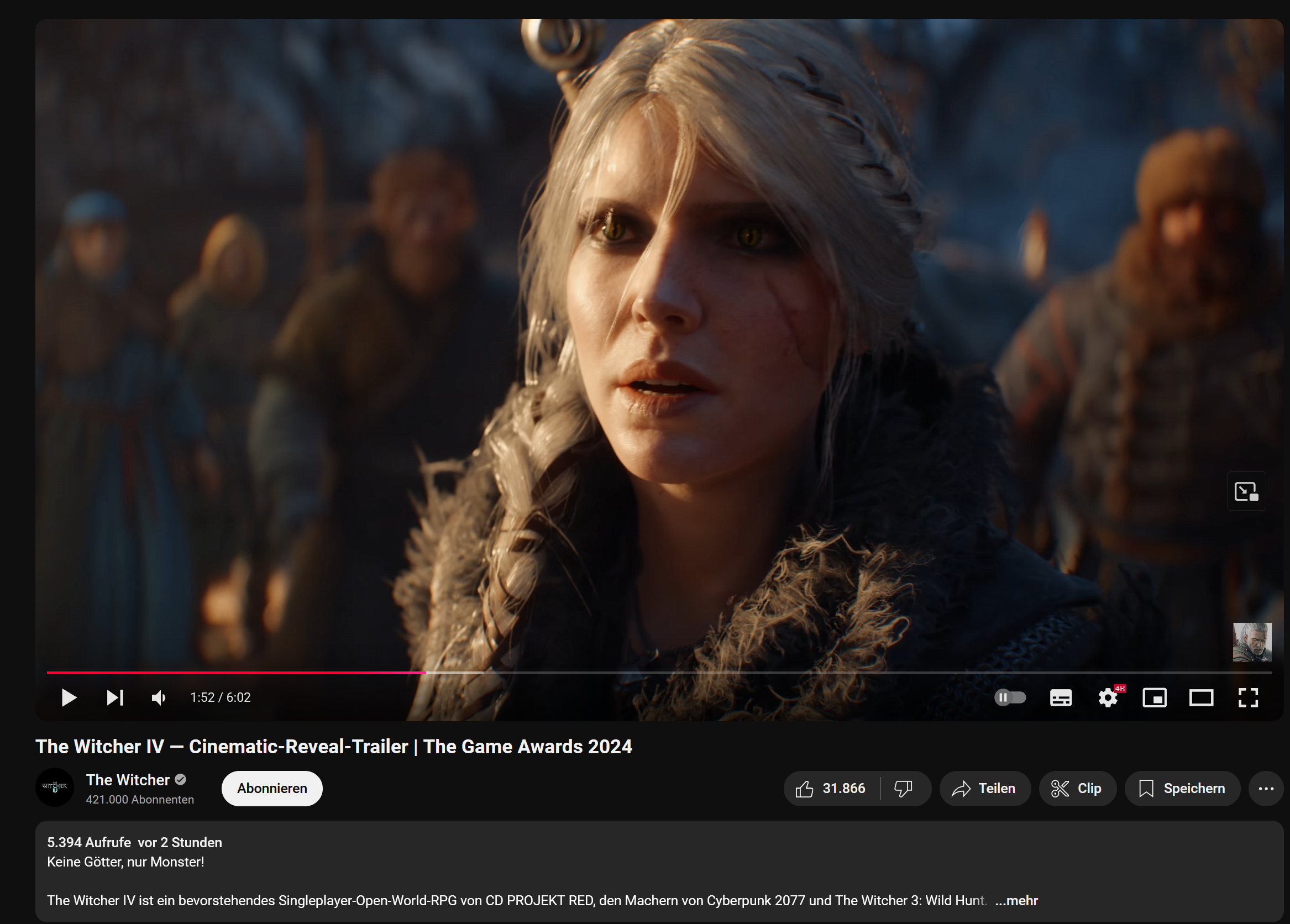The image size is (1290, 924).
Task: Select Teilen to share the video
Action: (984, 789)
